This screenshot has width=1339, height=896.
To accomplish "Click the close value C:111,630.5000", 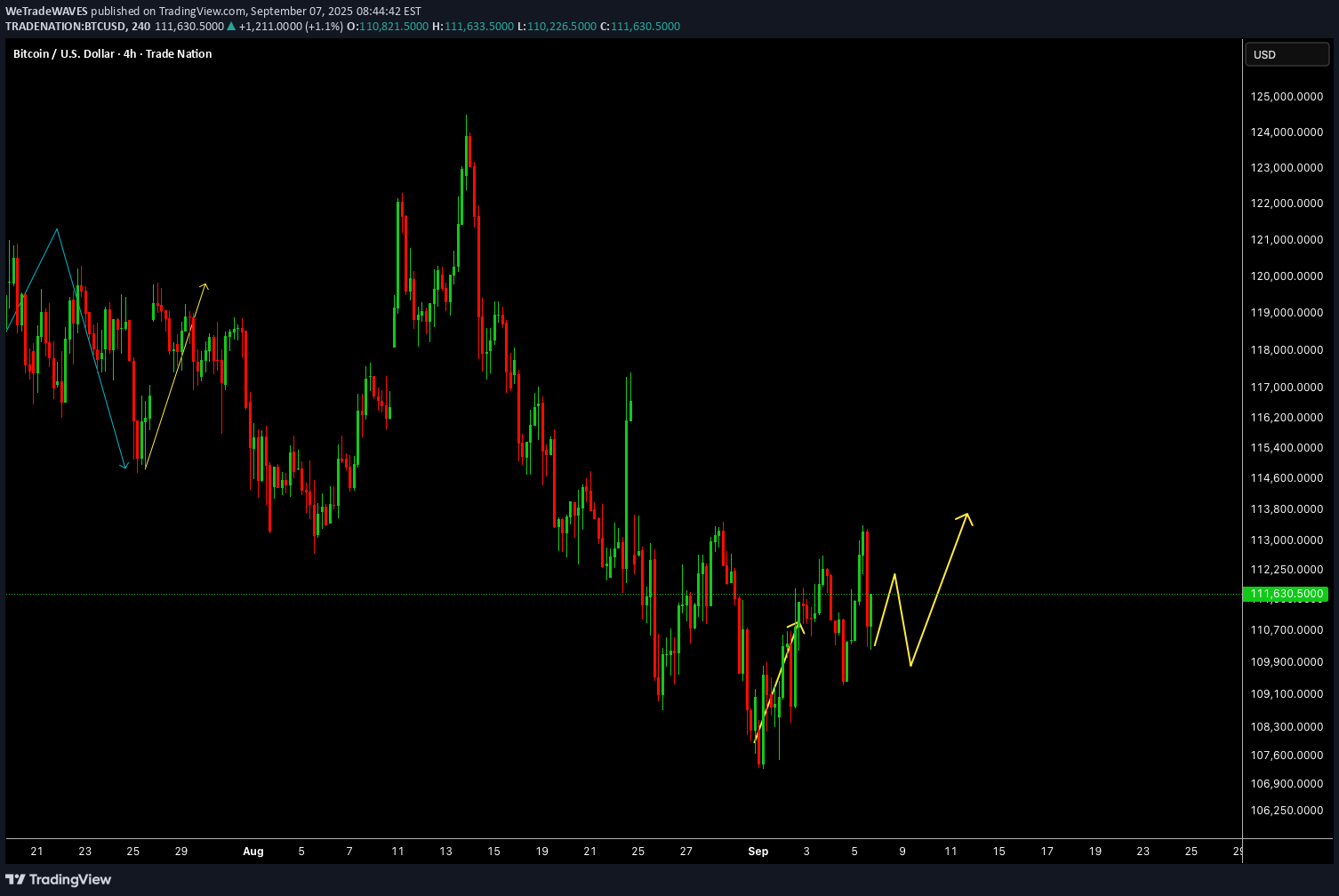I will point(640,27).
